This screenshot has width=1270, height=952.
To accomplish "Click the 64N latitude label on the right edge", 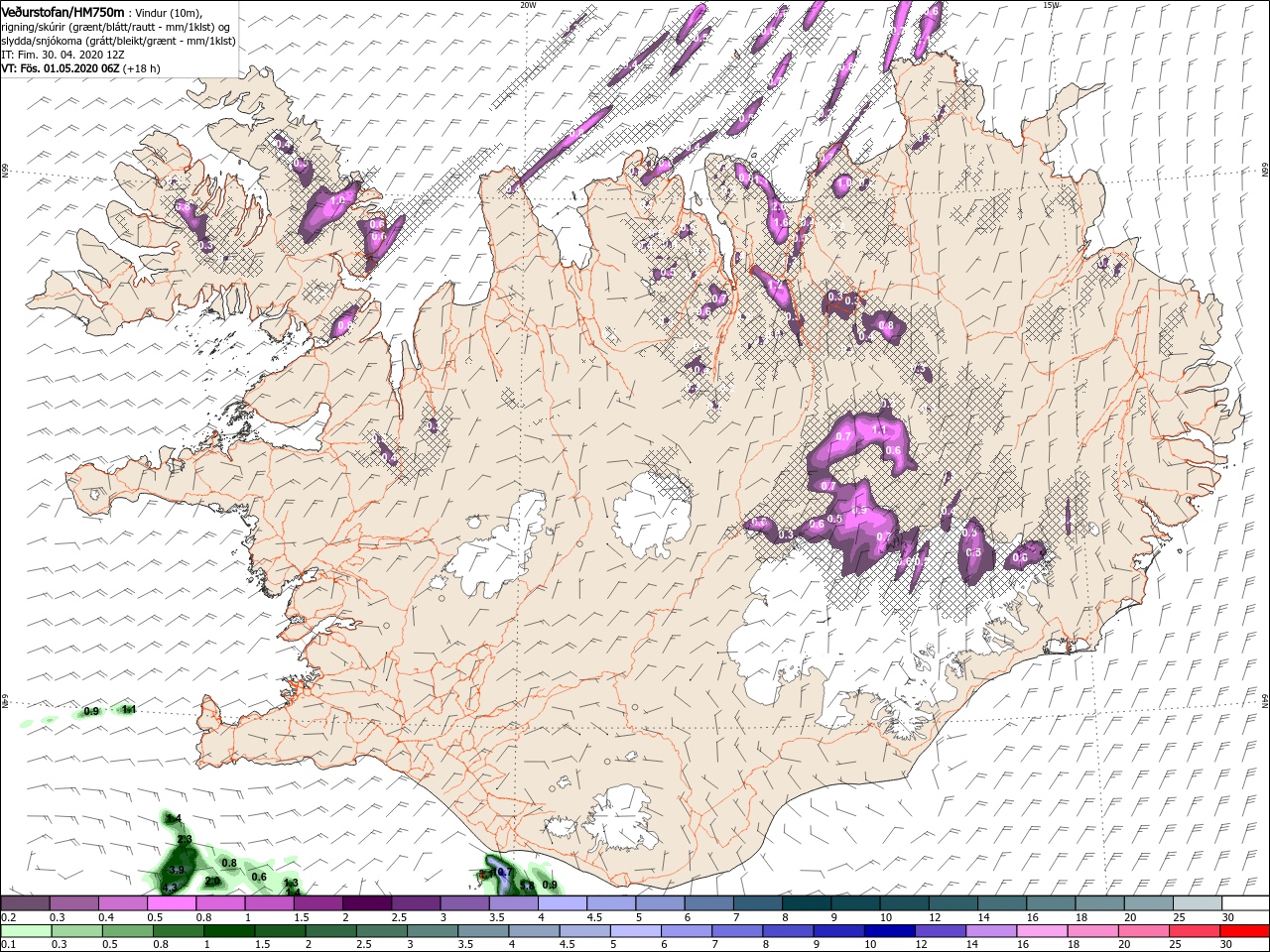I will [1265, 699].
